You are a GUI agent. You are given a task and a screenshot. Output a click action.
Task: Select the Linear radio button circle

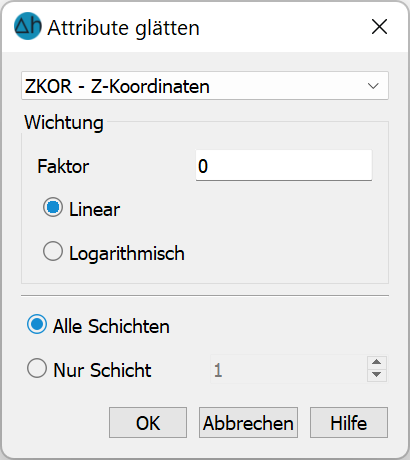click(53, 207)
